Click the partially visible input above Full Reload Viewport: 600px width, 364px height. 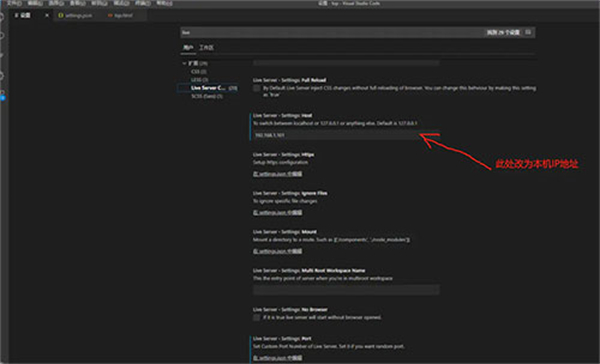tap(346, 63)
